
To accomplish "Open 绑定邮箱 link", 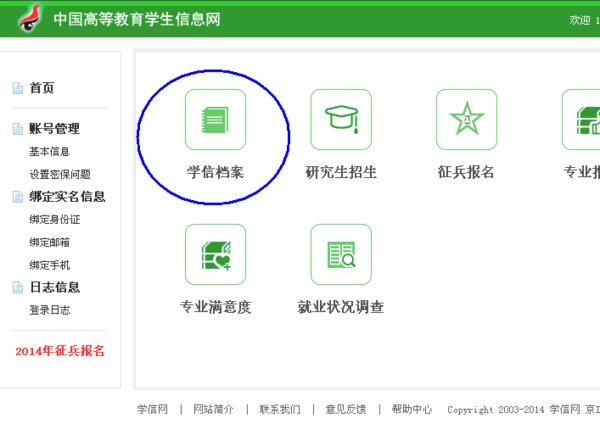I will (50, 242).
